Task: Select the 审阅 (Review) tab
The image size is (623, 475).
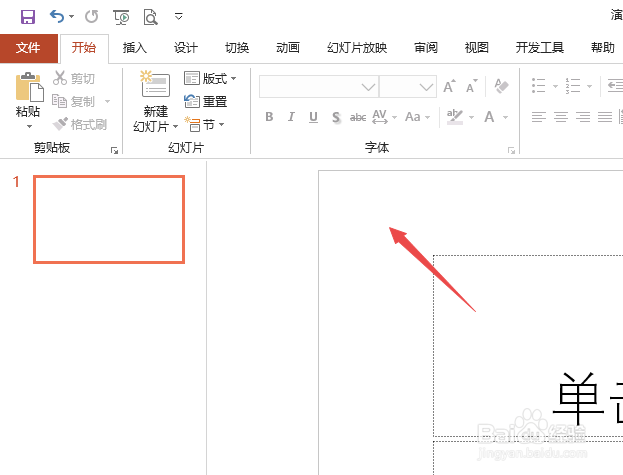Action: coord(426,48)
